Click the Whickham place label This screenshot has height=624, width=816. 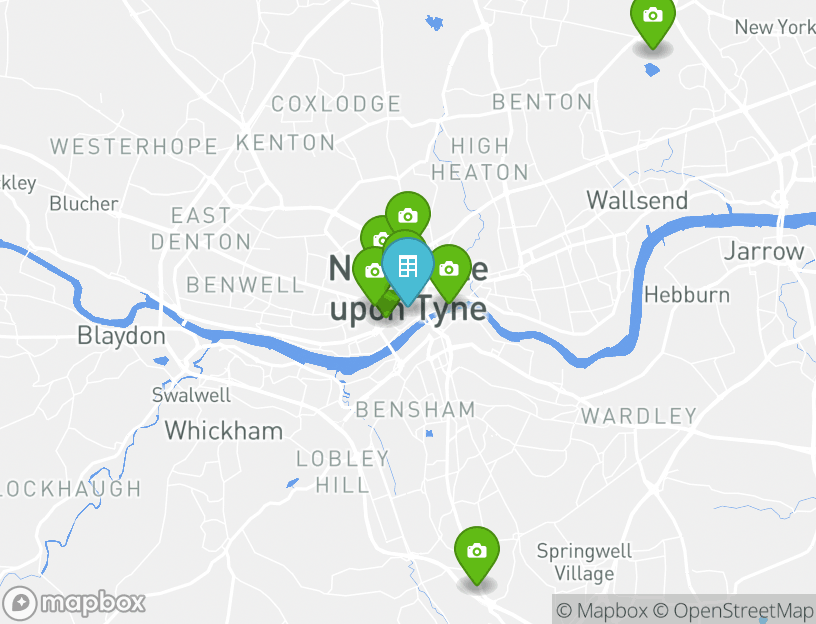click(224, 431)
